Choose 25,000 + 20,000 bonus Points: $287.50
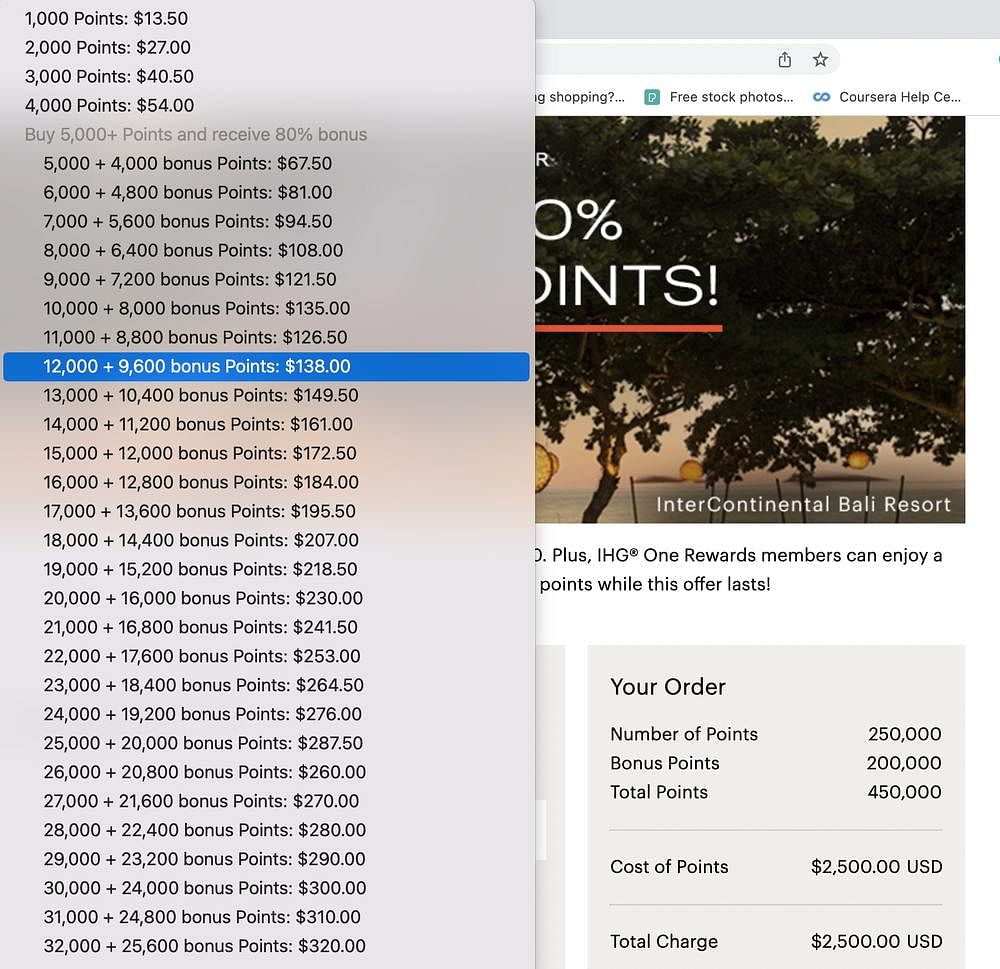The height and width of the screenshot is (969, 1000). [x=267, y=743]
